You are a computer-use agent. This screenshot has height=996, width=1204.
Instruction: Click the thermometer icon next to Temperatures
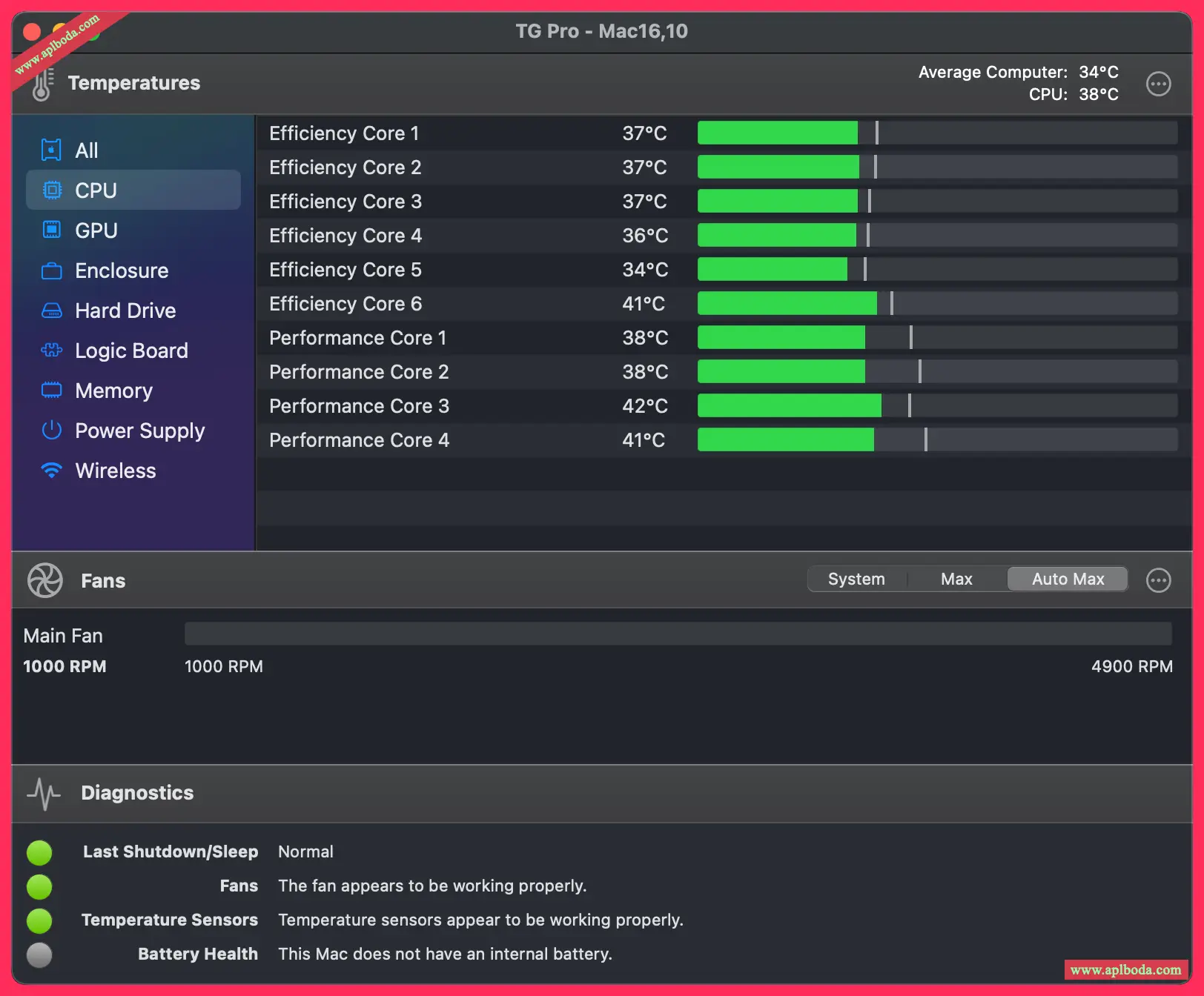pyautogui.click(x=42, y=83)
